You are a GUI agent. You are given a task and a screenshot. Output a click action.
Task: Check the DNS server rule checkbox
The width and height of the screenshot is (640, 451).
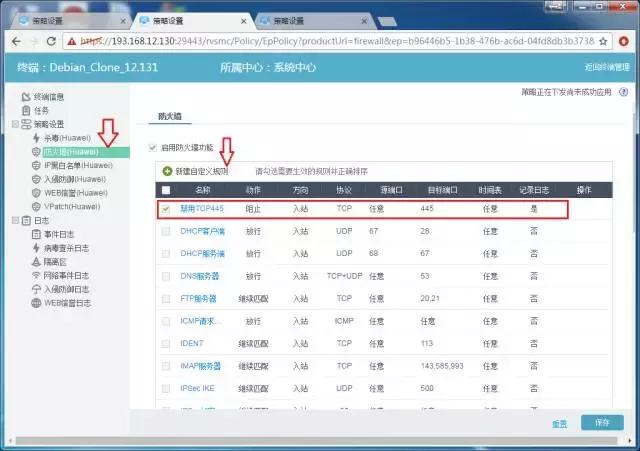(166, 276)
